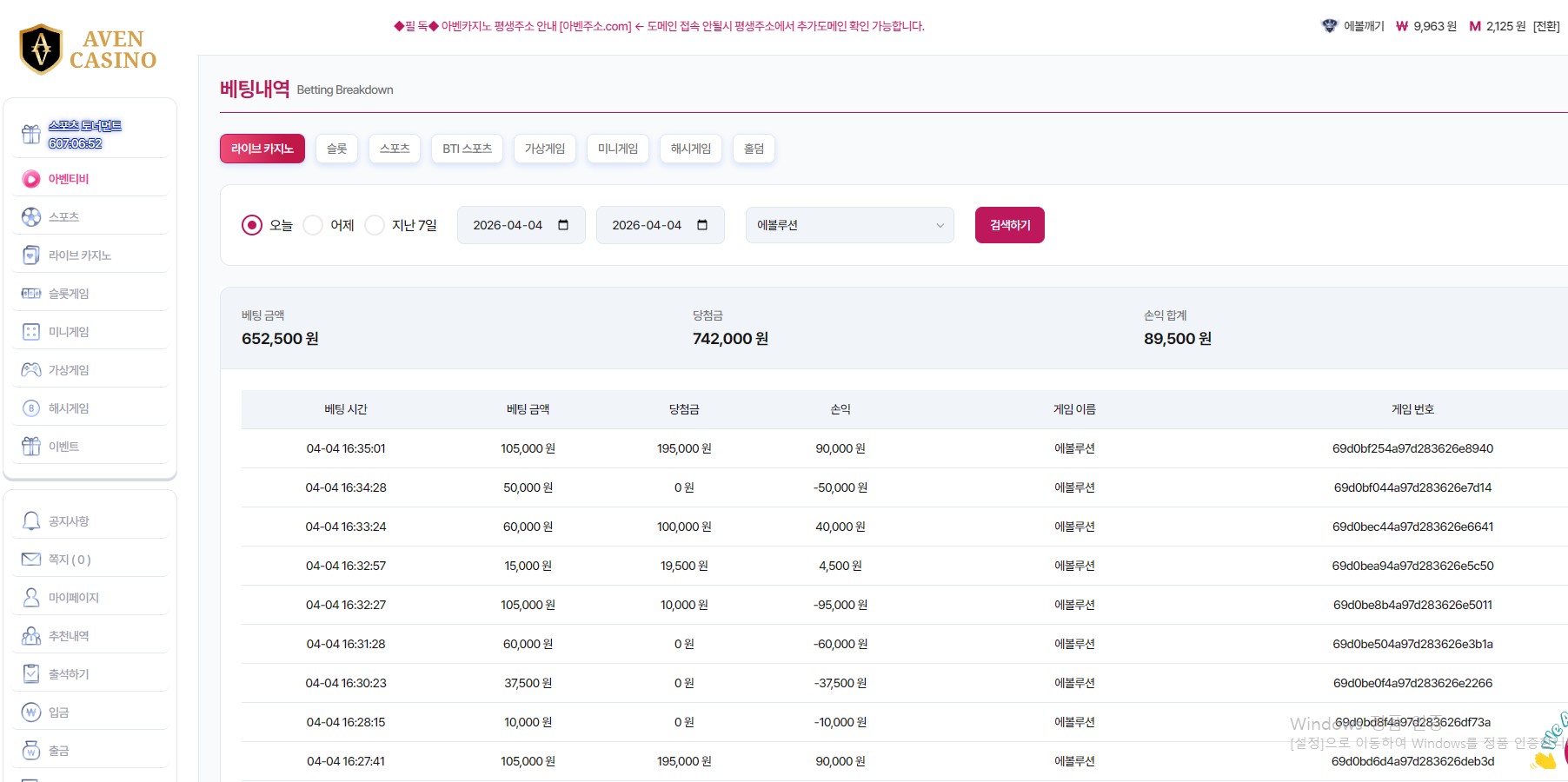Image resolution: width=1568 pixels, height=782 pixels.
Task: Select the 어제 radio button
Action: click(x=313, y=225)
